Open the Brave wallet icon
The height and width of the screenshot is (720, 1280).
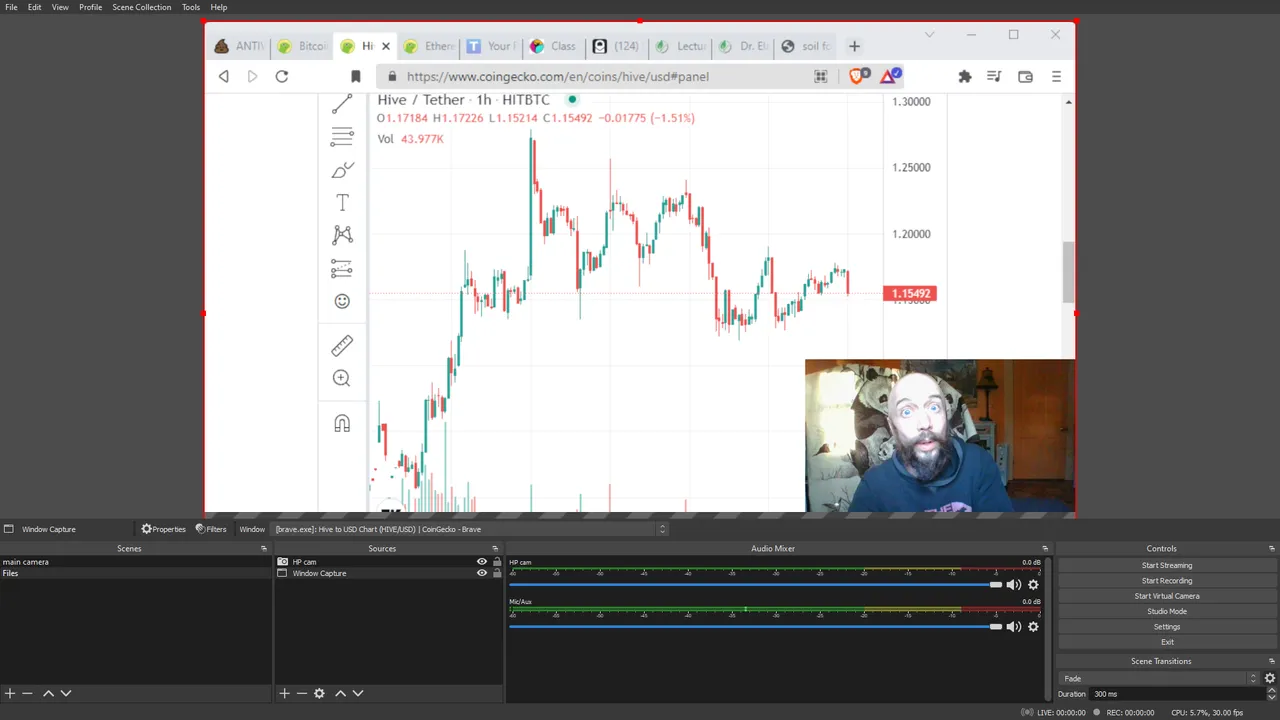pos(1025,76)
